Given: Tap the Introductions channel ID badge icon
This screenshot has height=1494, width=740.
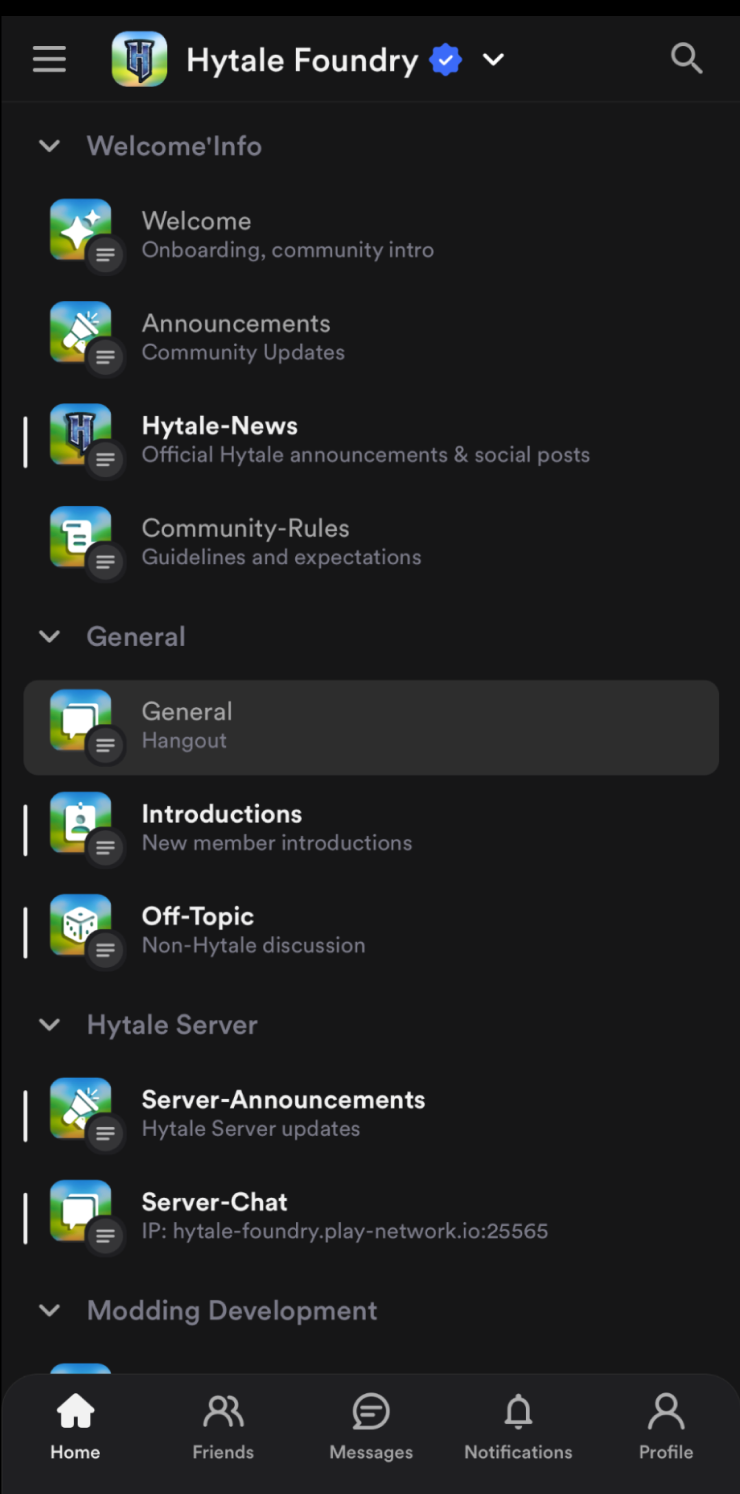Looking at the screenshot, I should coord(81,823).
